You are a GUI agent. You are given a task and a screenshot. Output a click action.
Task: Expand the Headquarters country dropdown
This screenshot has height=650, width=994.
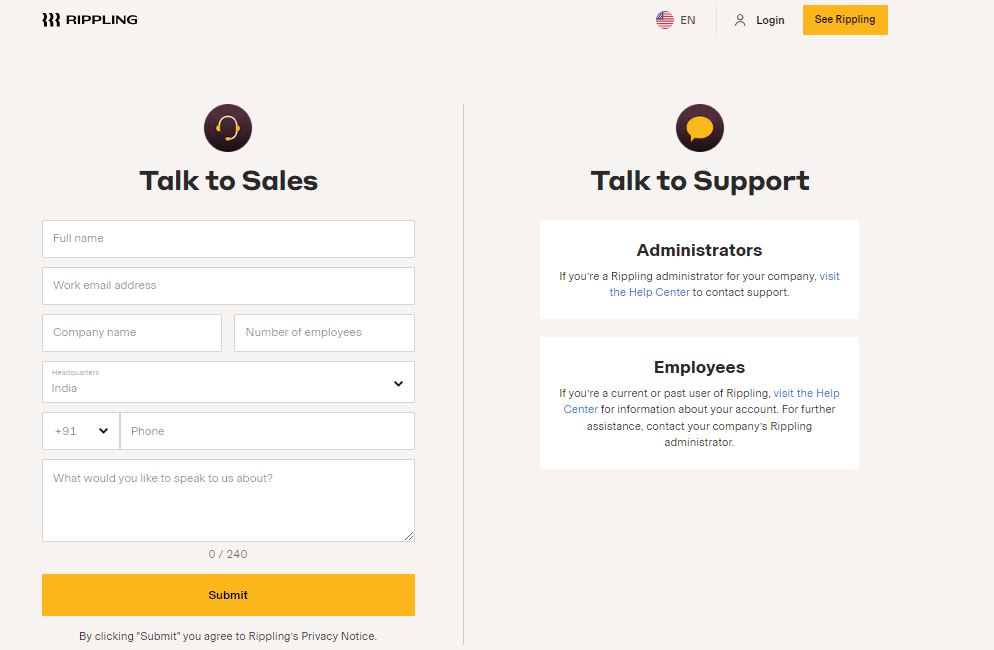[228, 382]
